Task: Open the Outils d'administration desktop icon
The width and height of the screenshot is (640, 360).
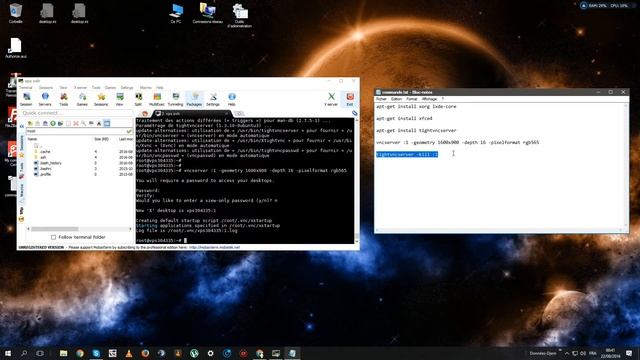Action: click(x=240, y=16)
